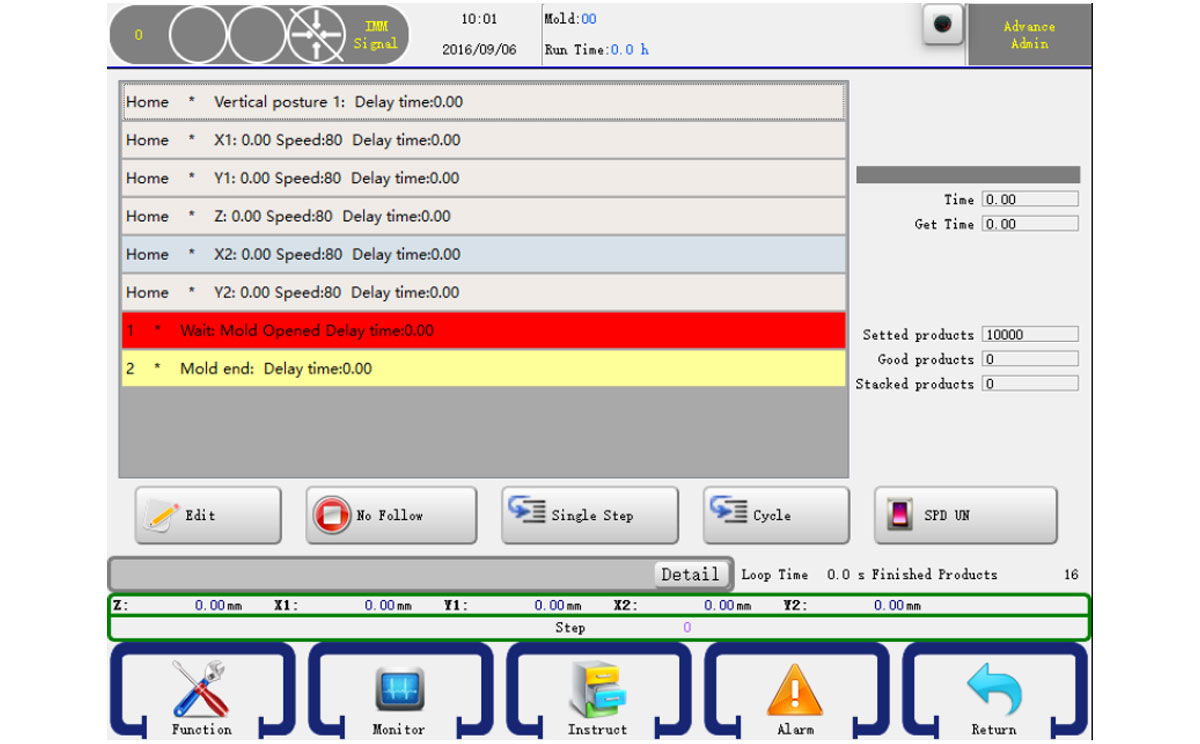Click the Advance Admin user panel
The image size is (1200, 744).
coord(1029,35)
